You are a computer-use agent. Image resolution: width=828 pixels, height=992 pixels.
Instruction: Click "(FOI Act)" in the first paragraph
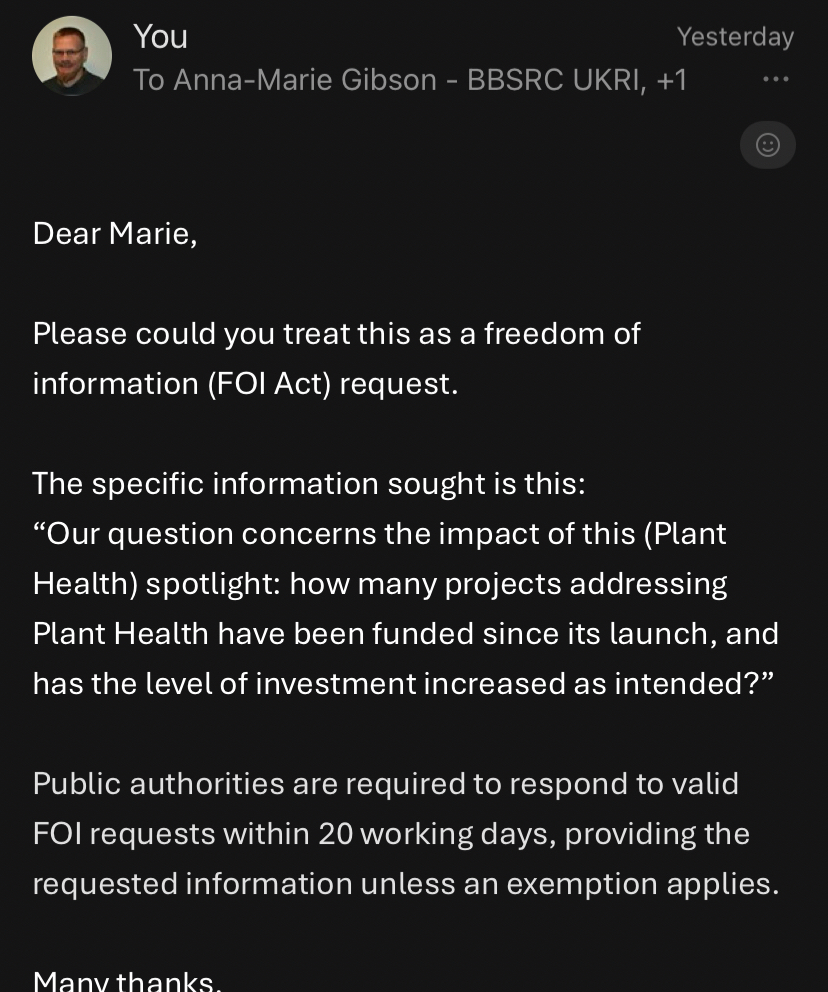click(269, 383)
